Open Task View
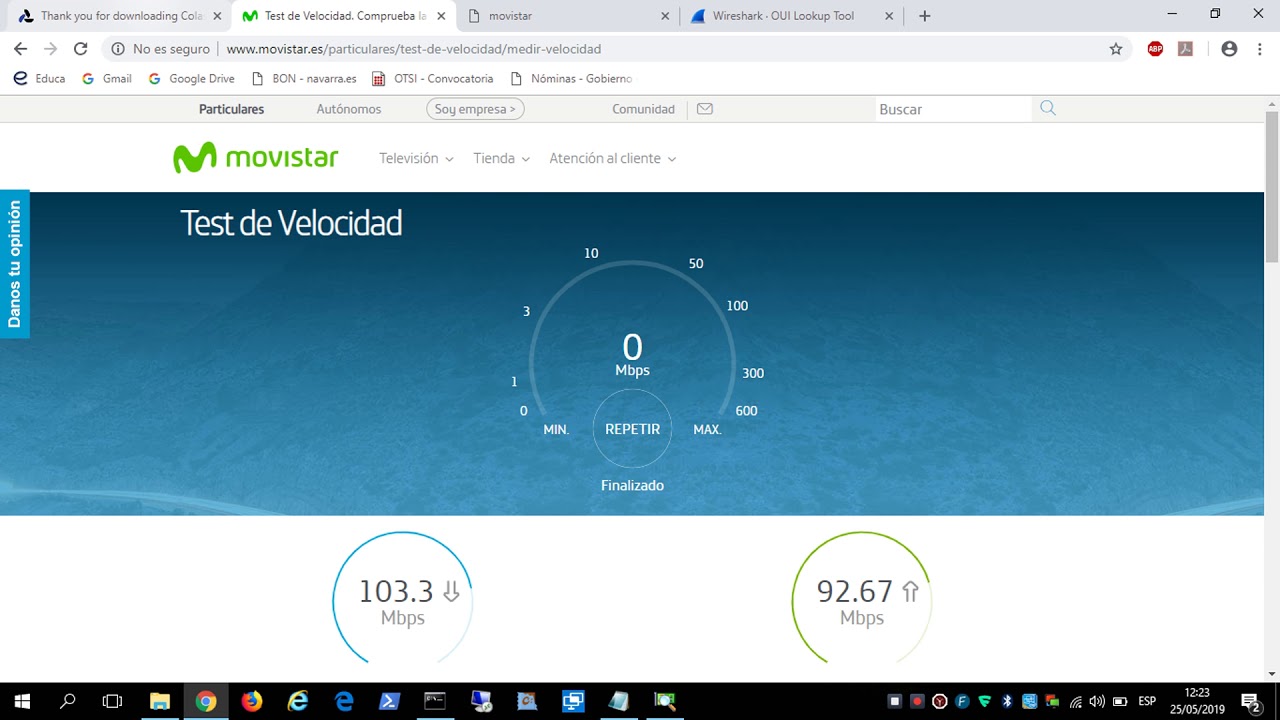The width and height of the screenshot is (1280, 720). tap(113, 701)
